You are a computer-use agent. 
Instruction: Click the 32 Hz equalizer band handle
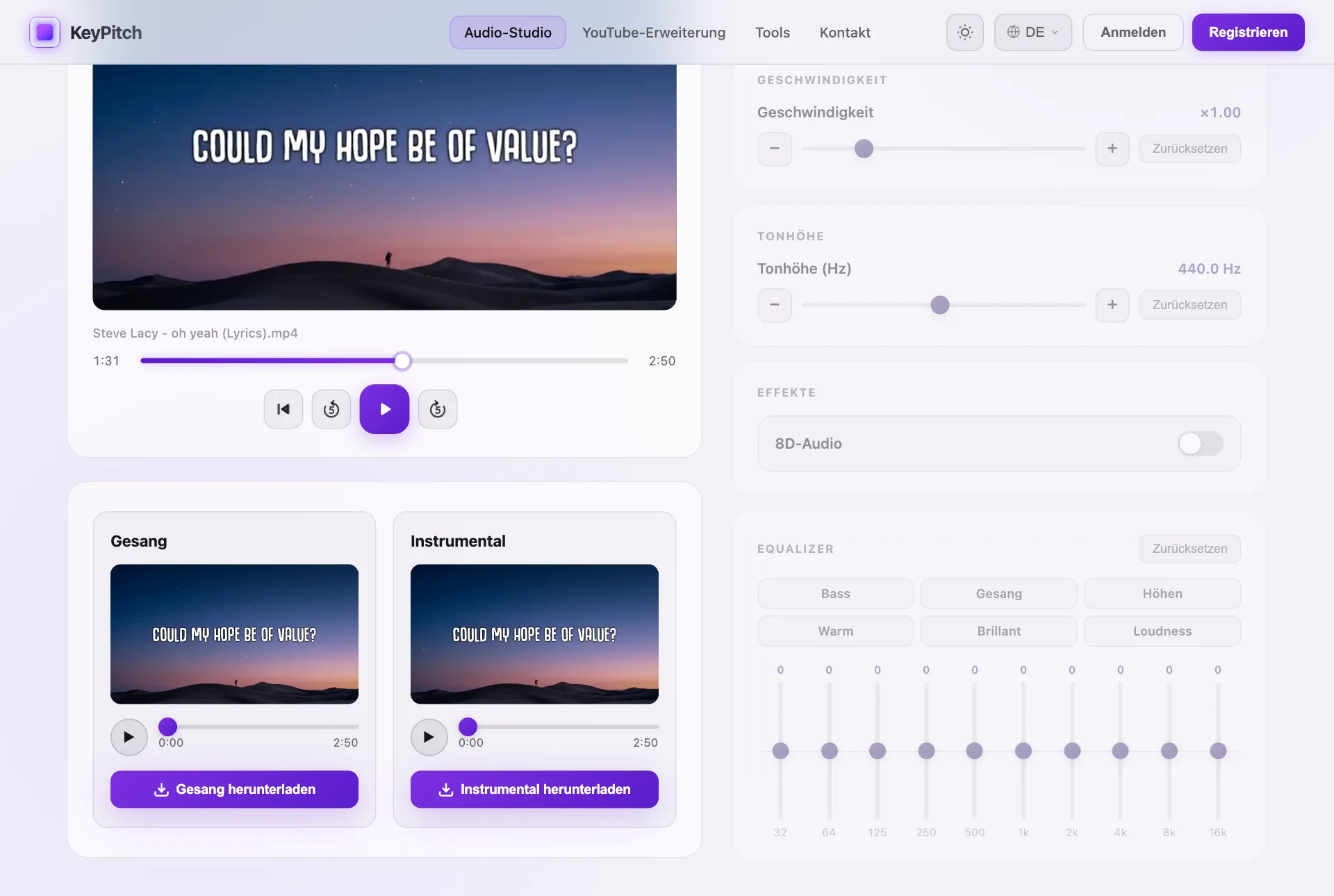[x=780, y=751]
